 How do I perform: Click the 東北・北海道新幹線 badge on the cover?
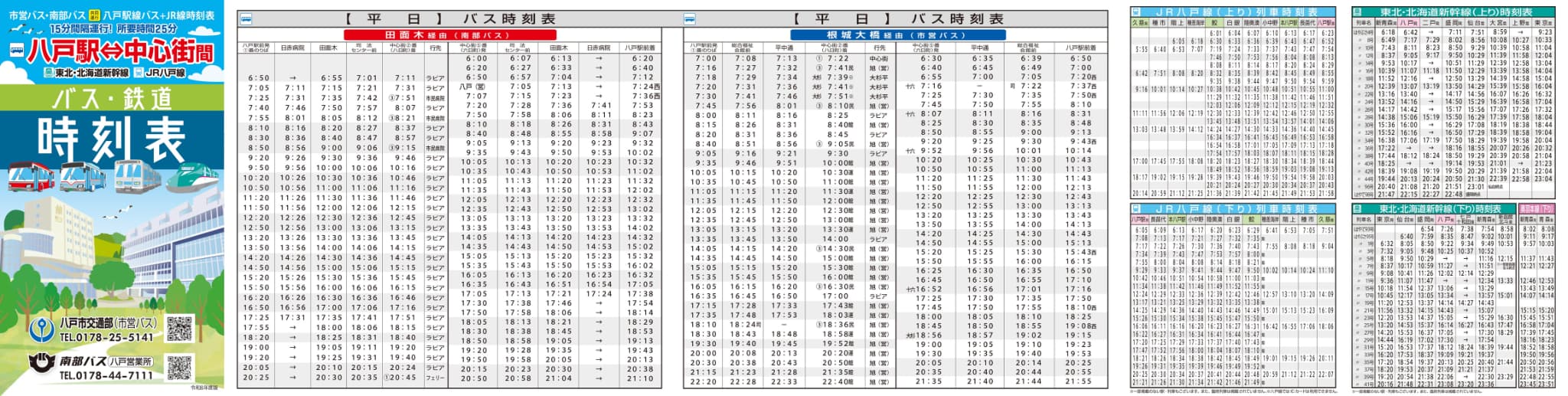click(87, 73)
